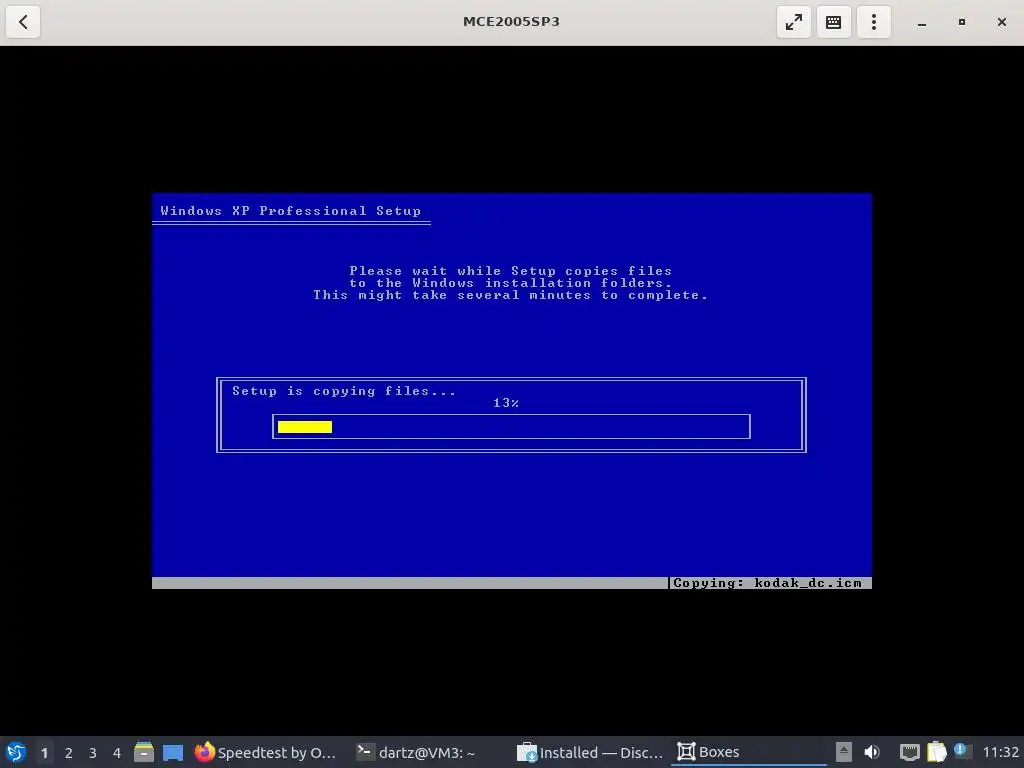The width and height of the screenshot is (1024, 768).
Task: Switch to workspace 3
Action: (x=93, y=753)
